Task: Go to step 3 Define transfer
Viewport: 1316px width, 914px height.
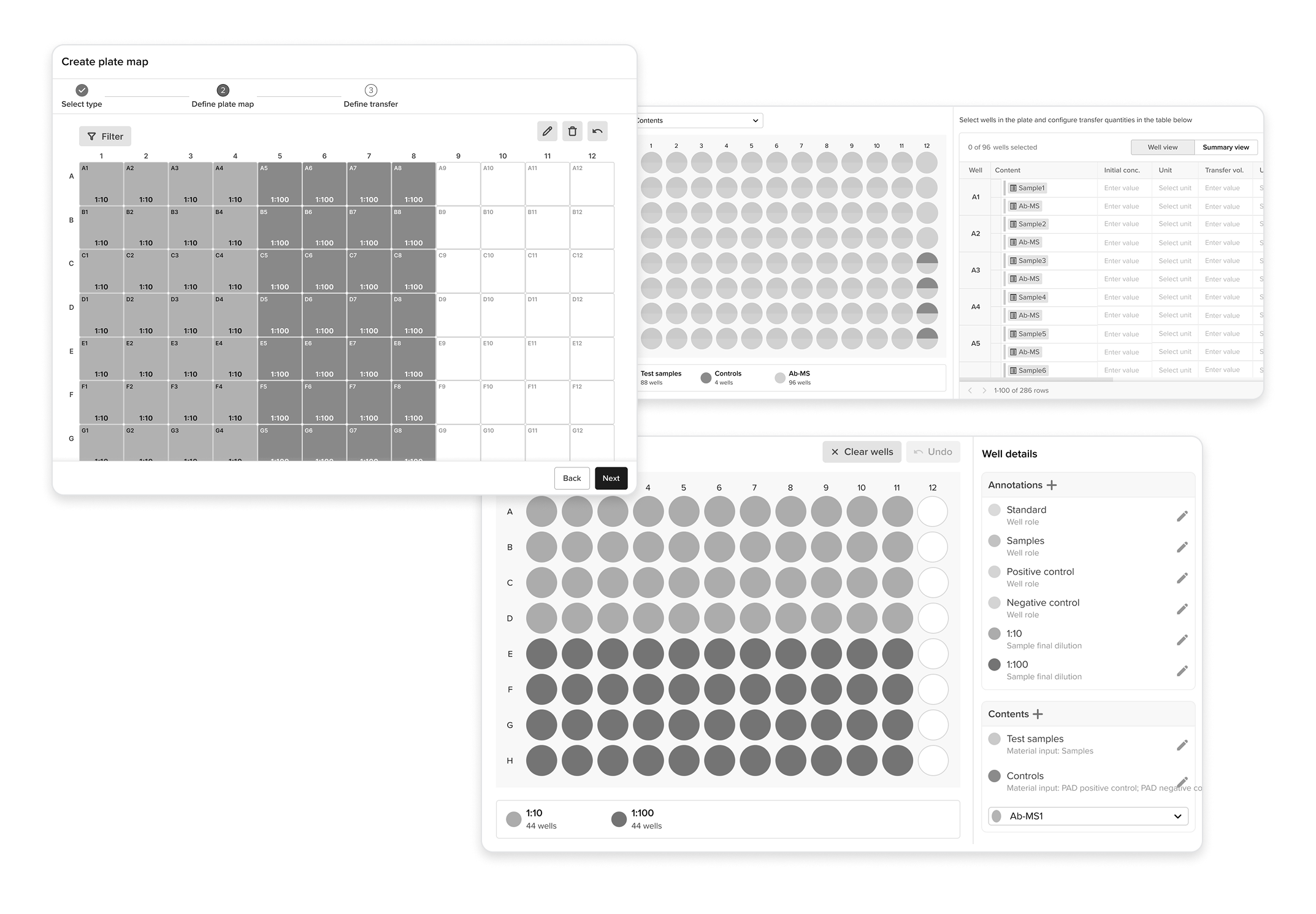Action: (370, 96)
